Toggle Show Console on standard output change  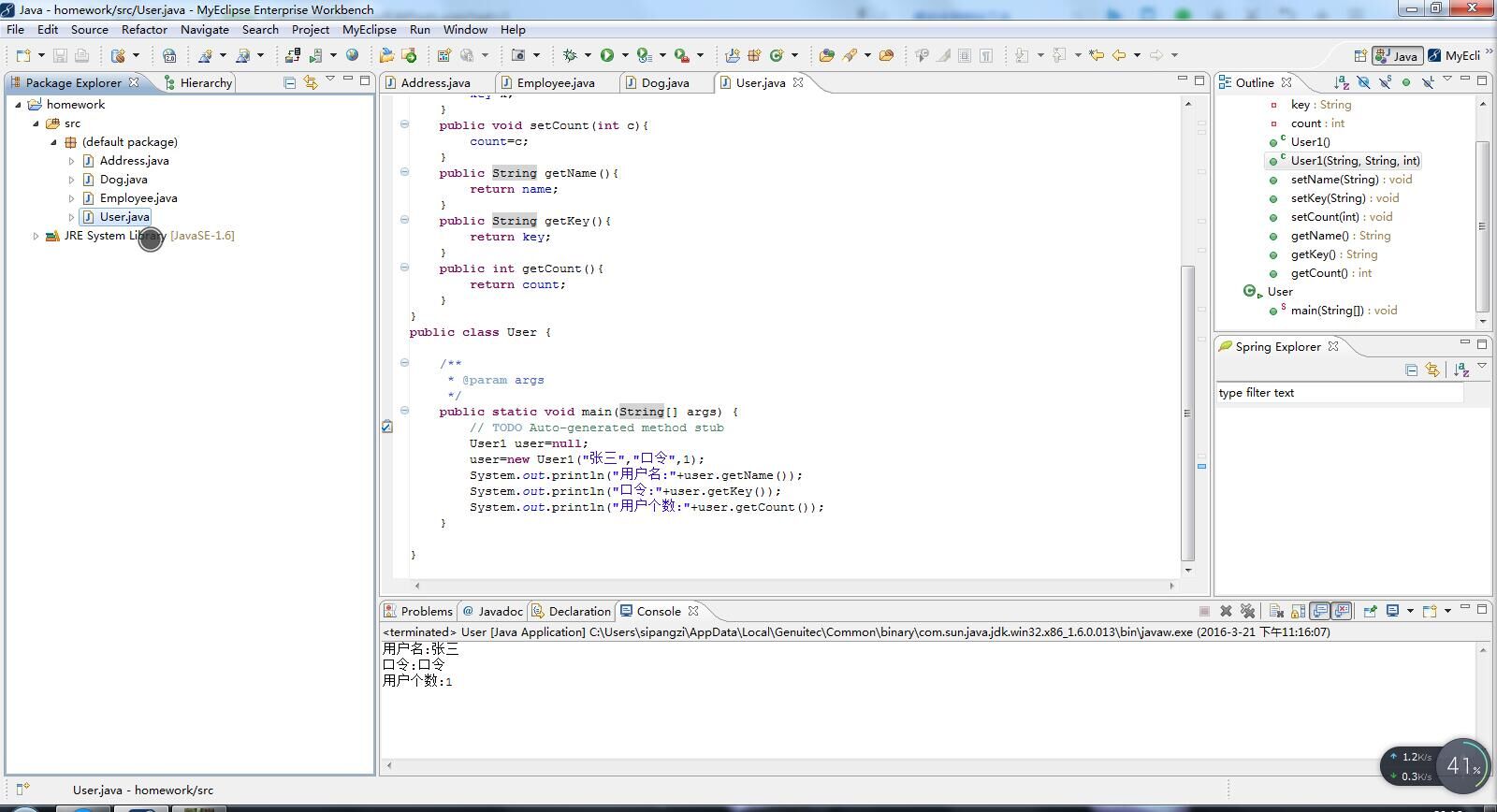[1320, 611]
